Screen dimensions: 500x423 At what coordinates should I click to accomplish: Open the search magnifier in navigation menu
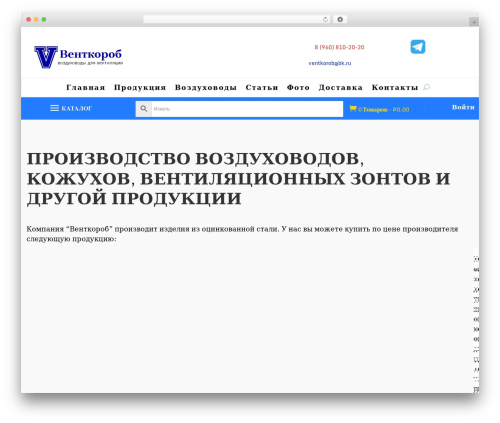coord(426,87)
